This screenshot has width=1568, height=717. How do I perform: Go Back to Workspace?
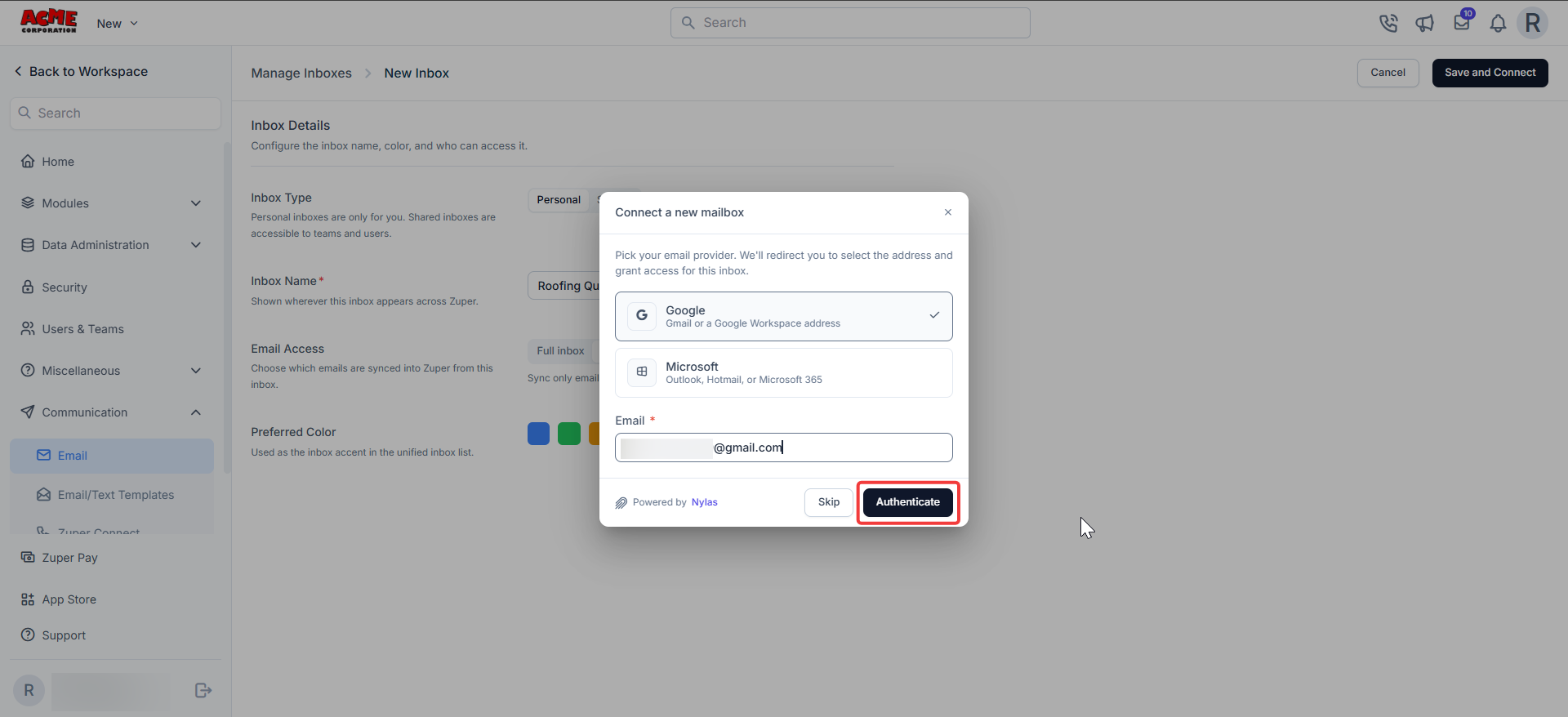coord(81,72)
